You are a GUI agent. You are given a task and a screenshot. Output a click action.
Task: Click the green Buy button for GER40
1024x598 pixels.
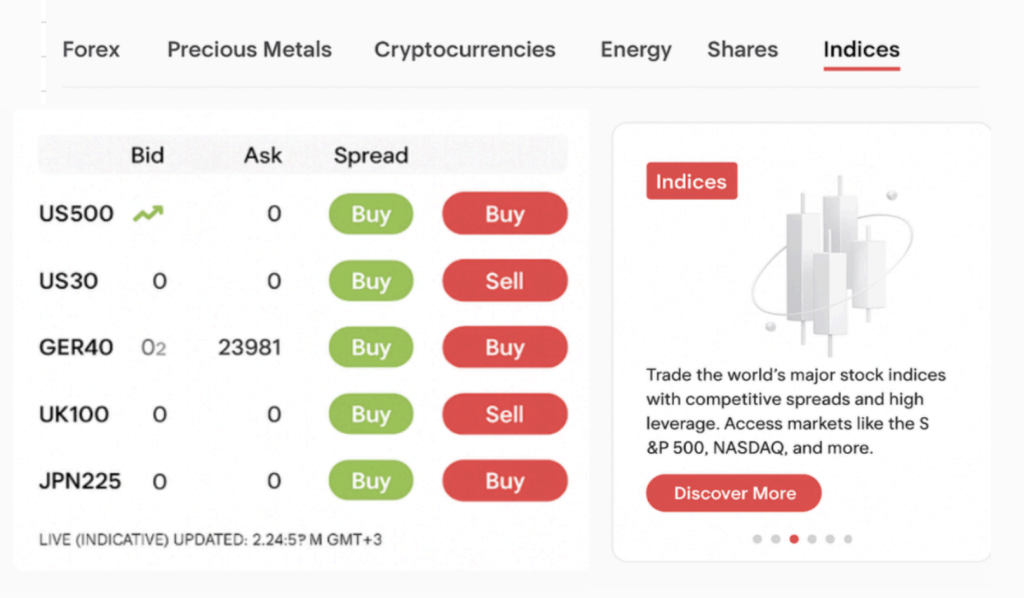(x=371, y=348)
